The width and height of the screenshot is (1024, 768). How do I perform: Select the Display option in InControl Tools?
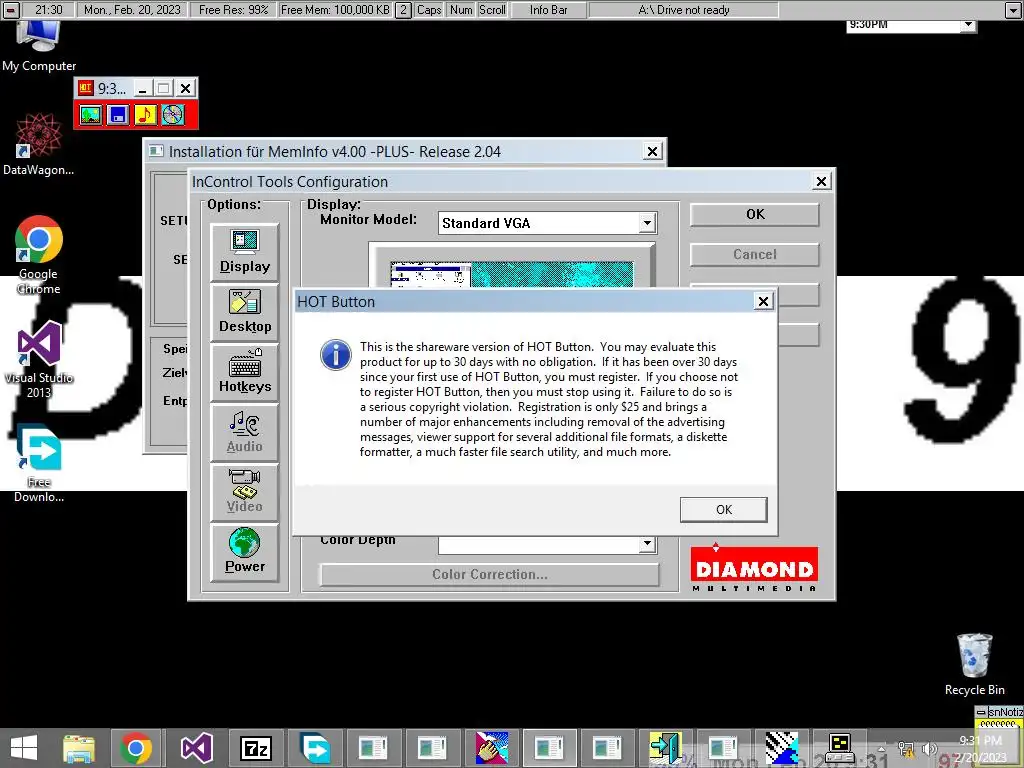(245, 253)
